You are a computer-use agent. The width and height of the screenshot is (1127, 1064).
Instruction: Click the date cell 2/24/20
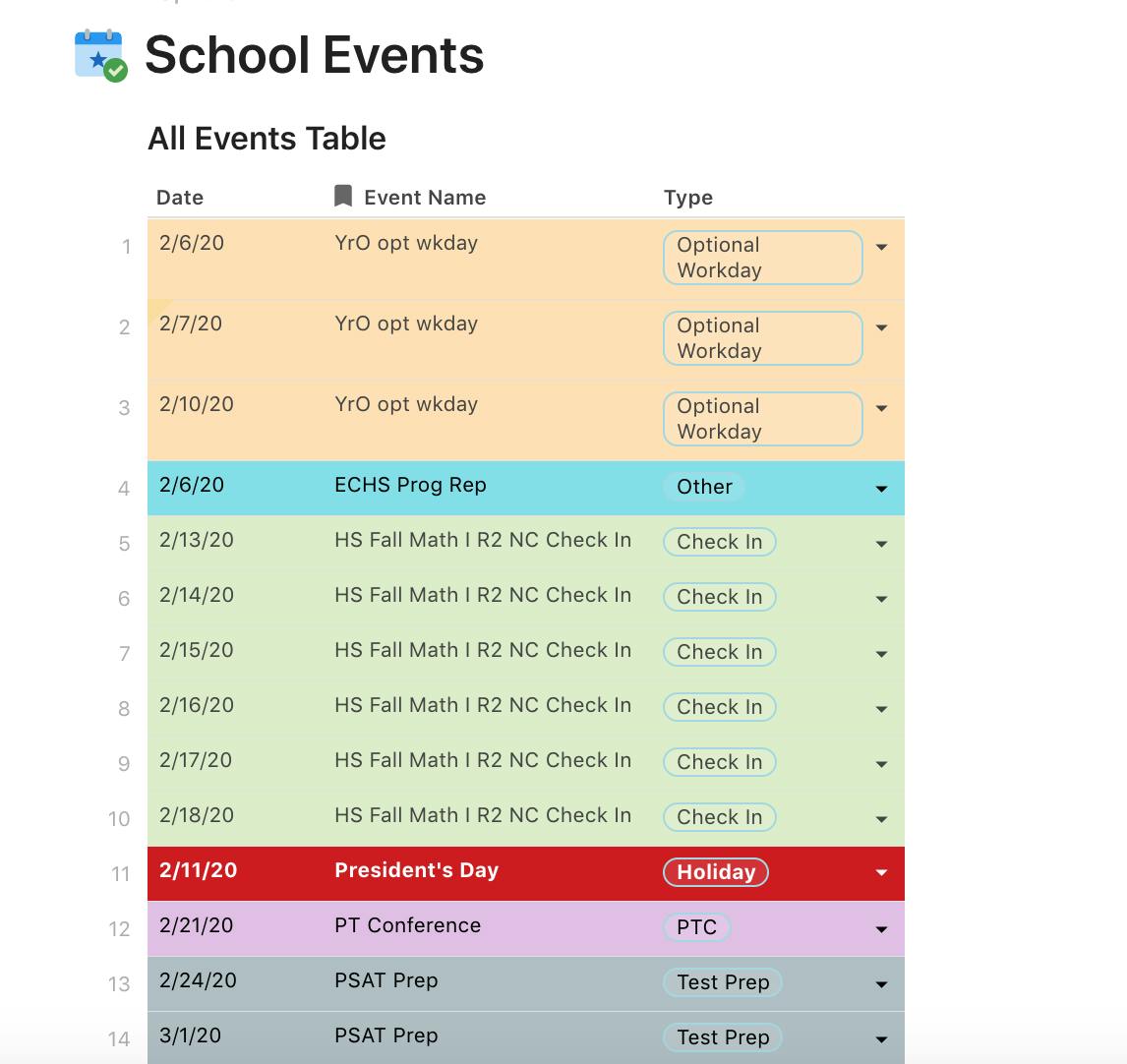tap(198, 980)
